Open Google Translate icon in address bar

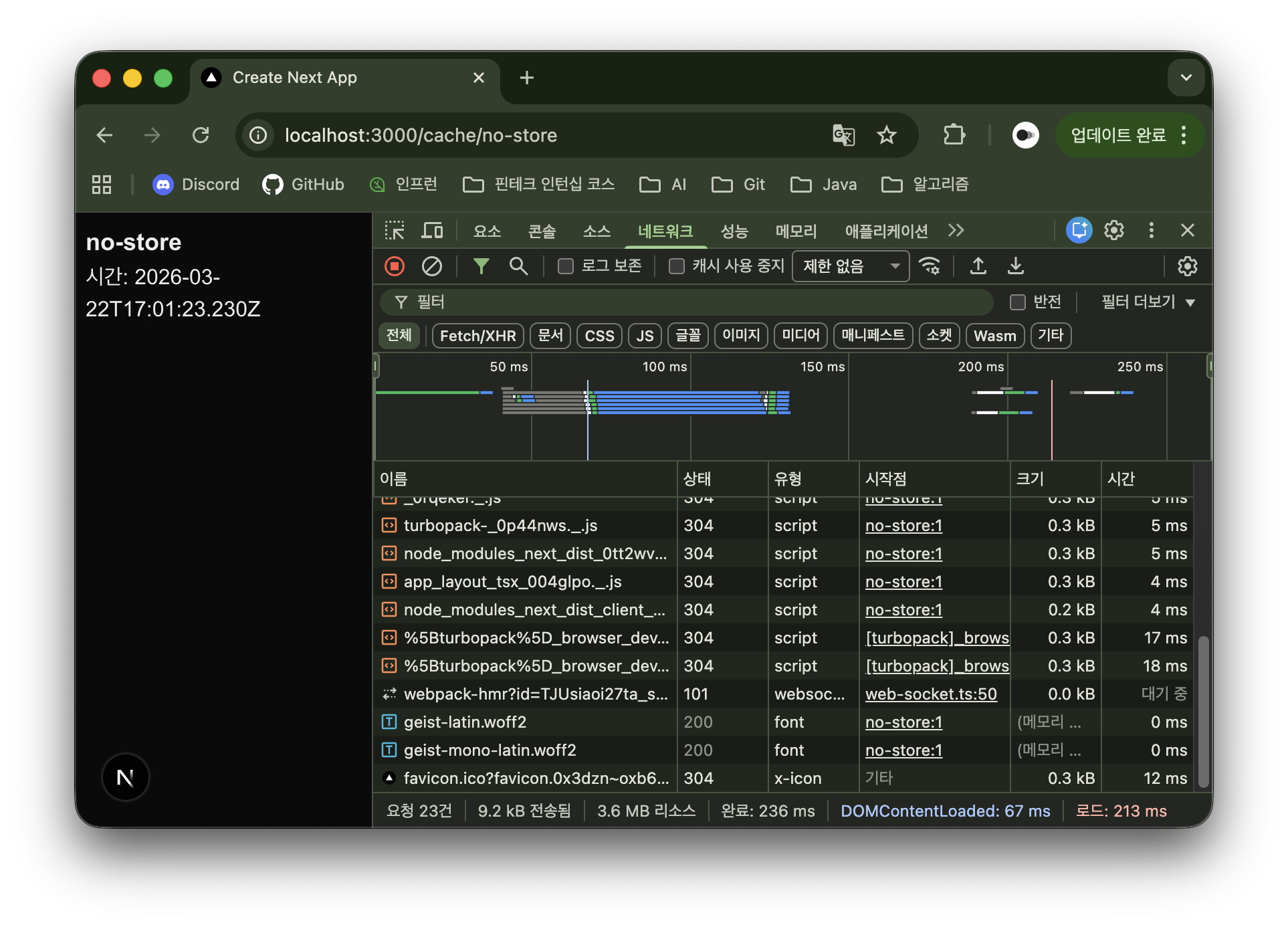(843, 135)
